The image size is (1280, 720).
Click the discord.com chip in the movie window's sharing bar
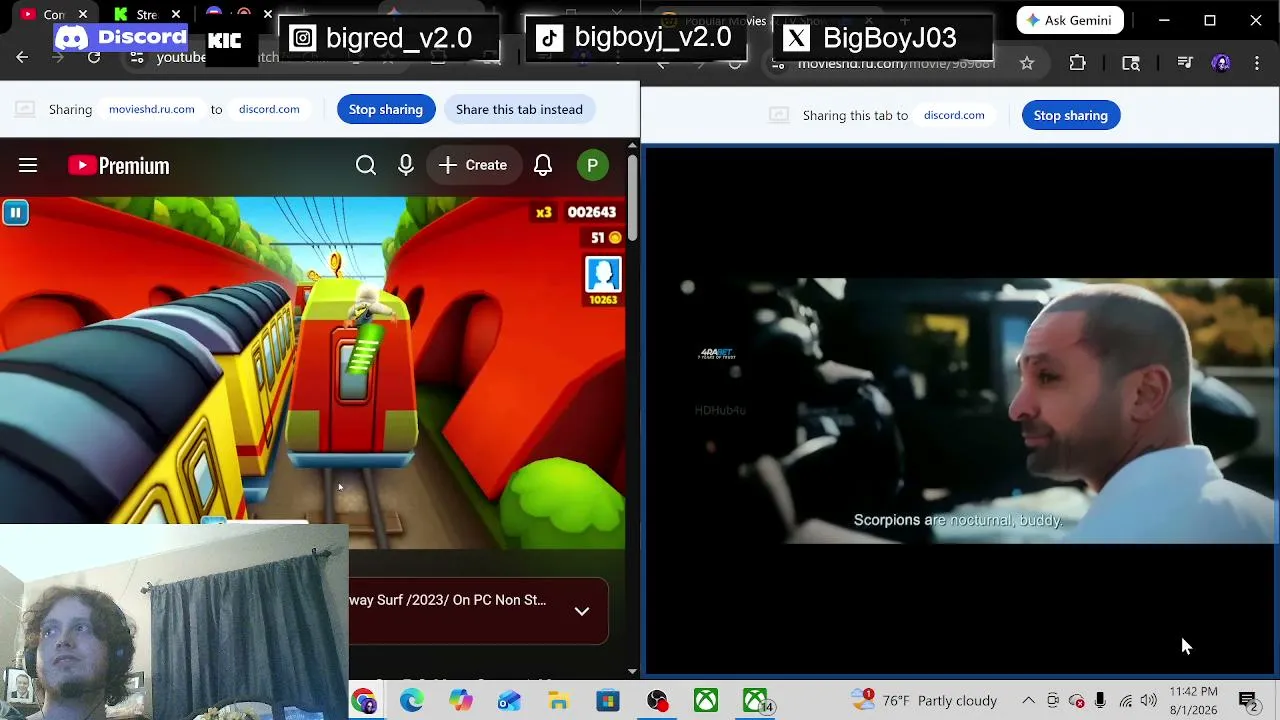pyautogui.click(x=954, y=115)
